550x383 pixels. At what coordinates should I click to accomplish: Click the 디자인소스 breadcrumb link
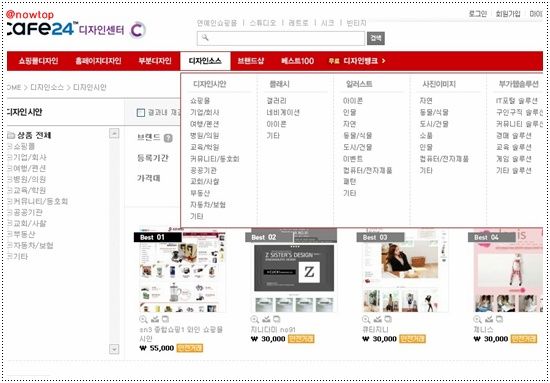coord(47,87)
